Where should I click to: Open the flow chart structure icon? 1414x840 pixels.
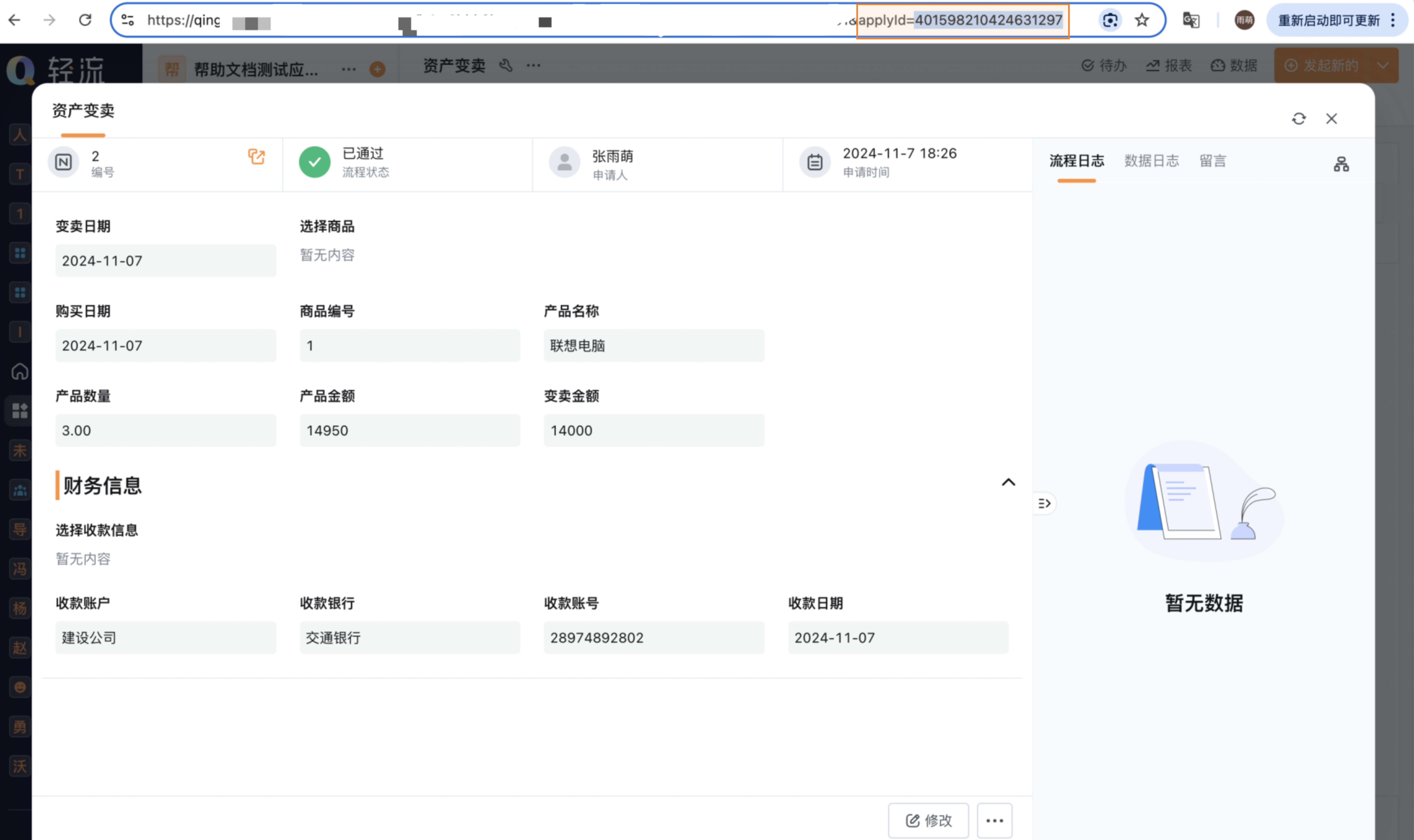(x=1341, y=164)
